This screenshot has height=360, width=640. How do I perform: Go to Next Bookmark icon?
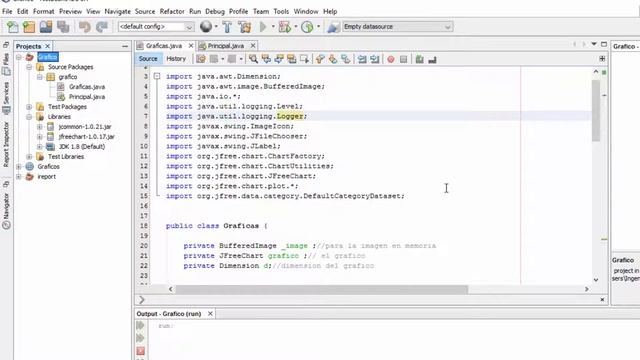click(333, 59)
